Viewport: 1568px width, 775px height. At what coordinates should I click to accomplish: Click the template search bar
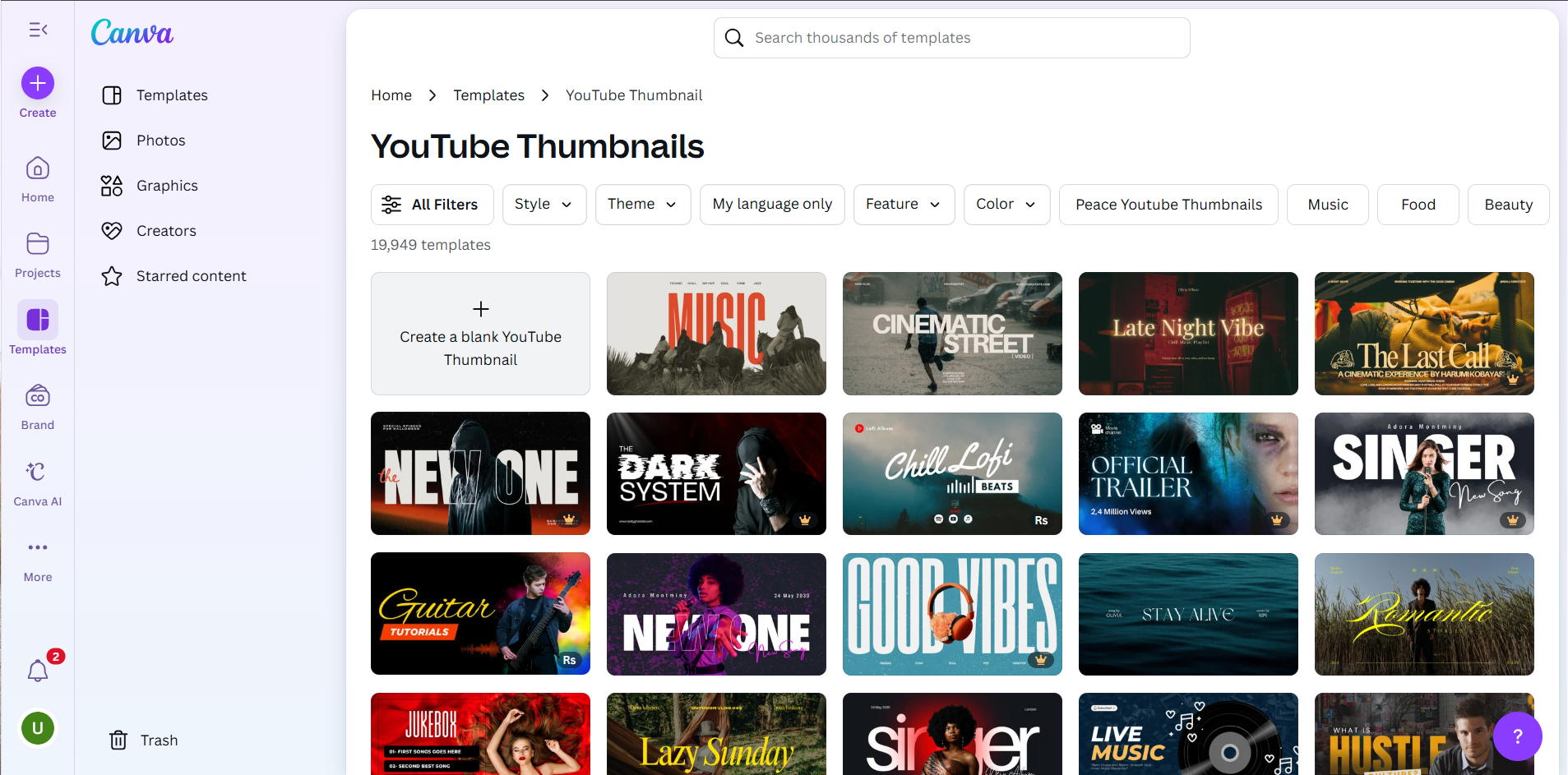coord(951,38)
